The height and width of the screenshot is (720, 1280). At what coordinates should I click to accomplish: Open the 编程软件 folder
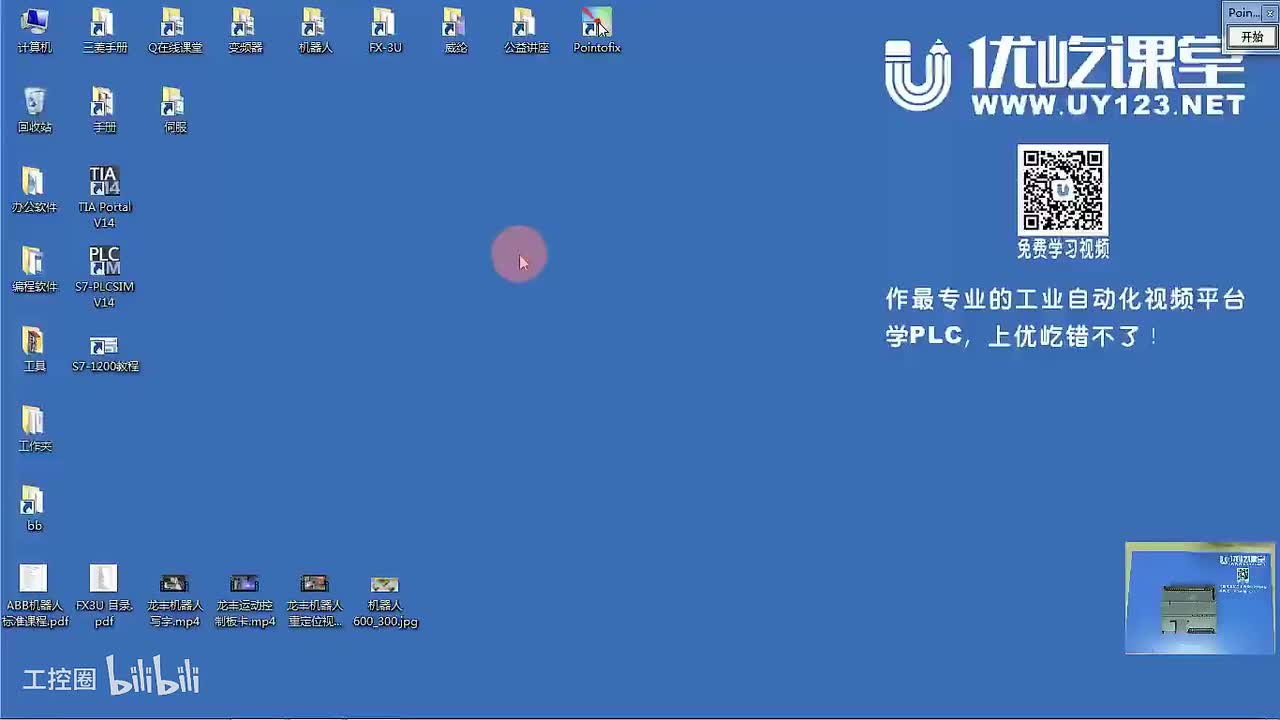(35, 269)
